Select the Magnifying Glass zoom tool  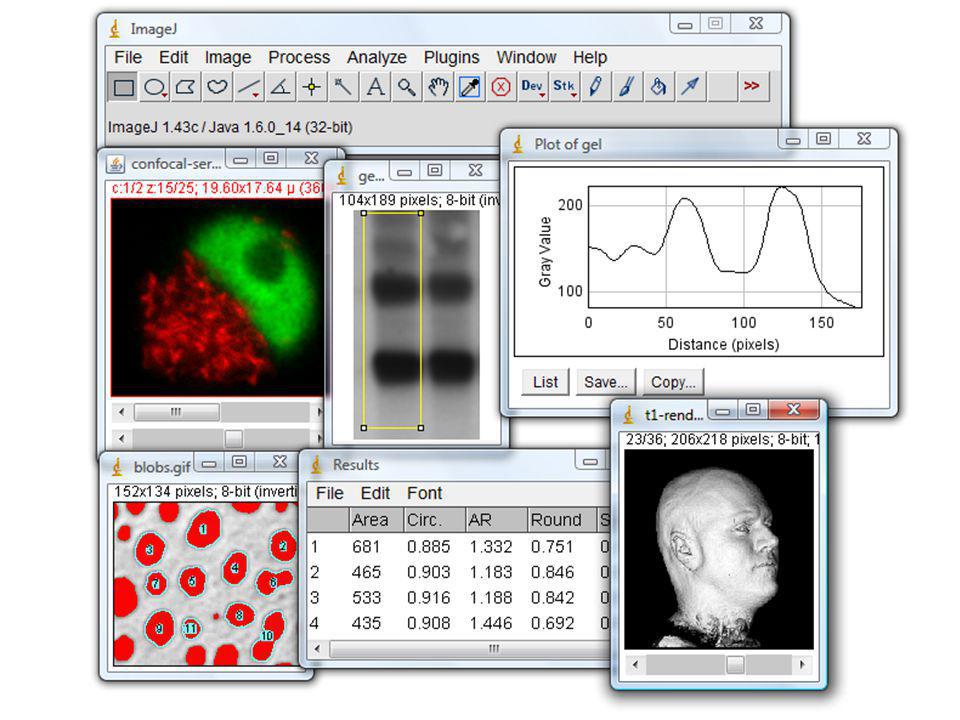[407, 87]
